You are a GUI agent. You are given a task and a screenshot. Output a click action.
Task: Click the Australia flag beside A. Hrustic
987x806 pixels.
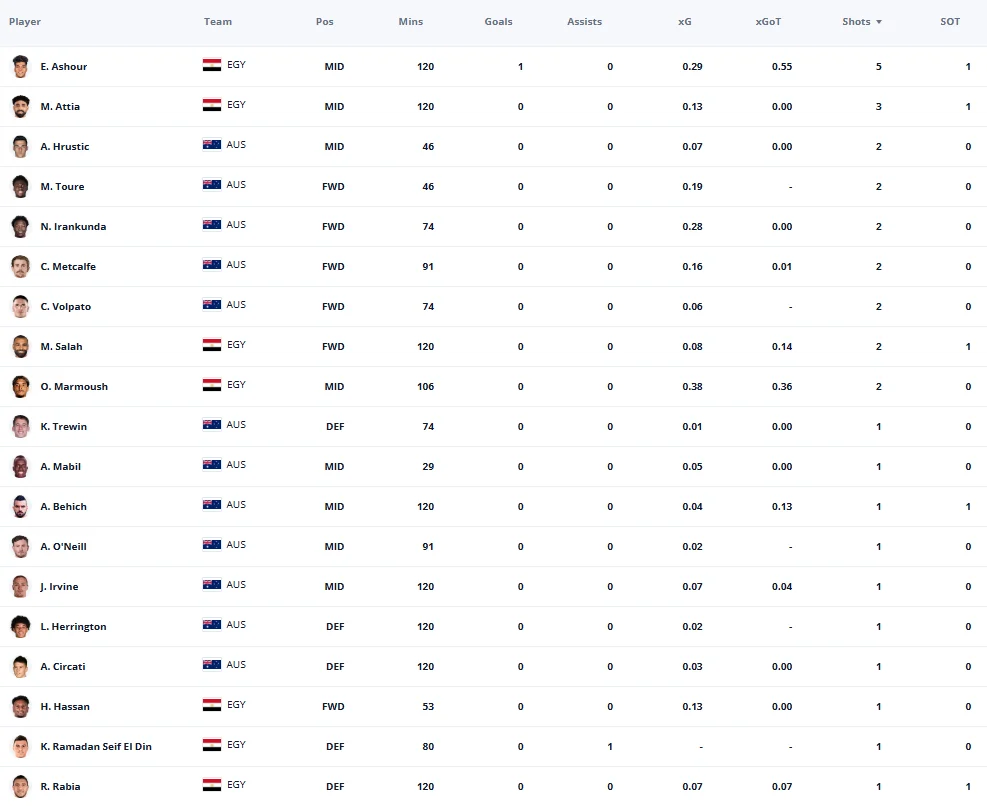[212, 145]
